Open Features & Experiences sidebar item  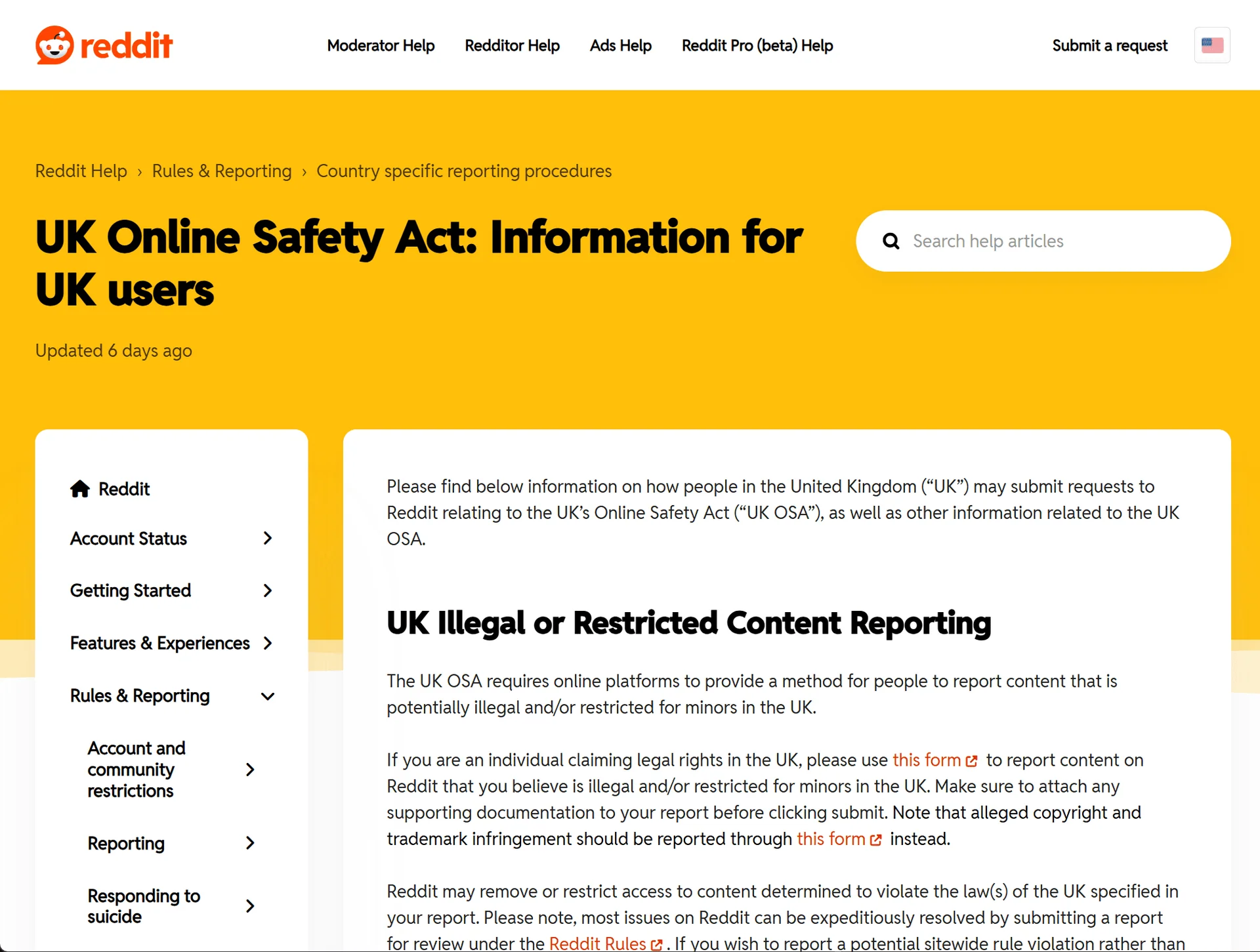[160, 643]
